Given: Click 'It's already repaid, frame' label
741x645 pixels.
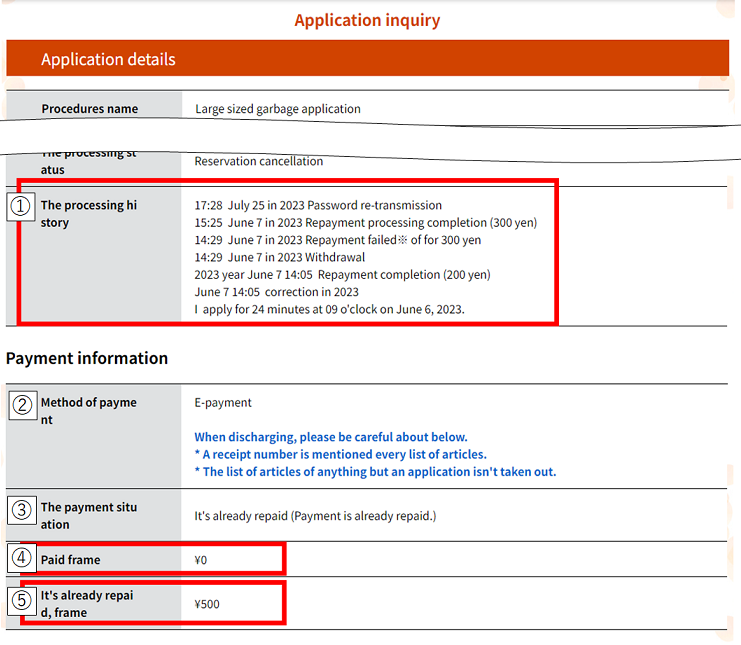Looking at the screenshot, I should pyautogui.click(x=87, y=604).
